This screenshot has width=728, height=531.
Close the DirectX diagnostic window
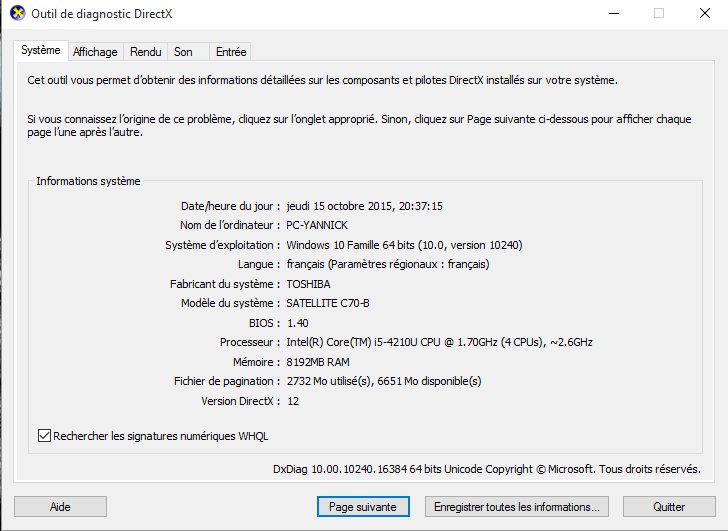click(x=705, y=13)
